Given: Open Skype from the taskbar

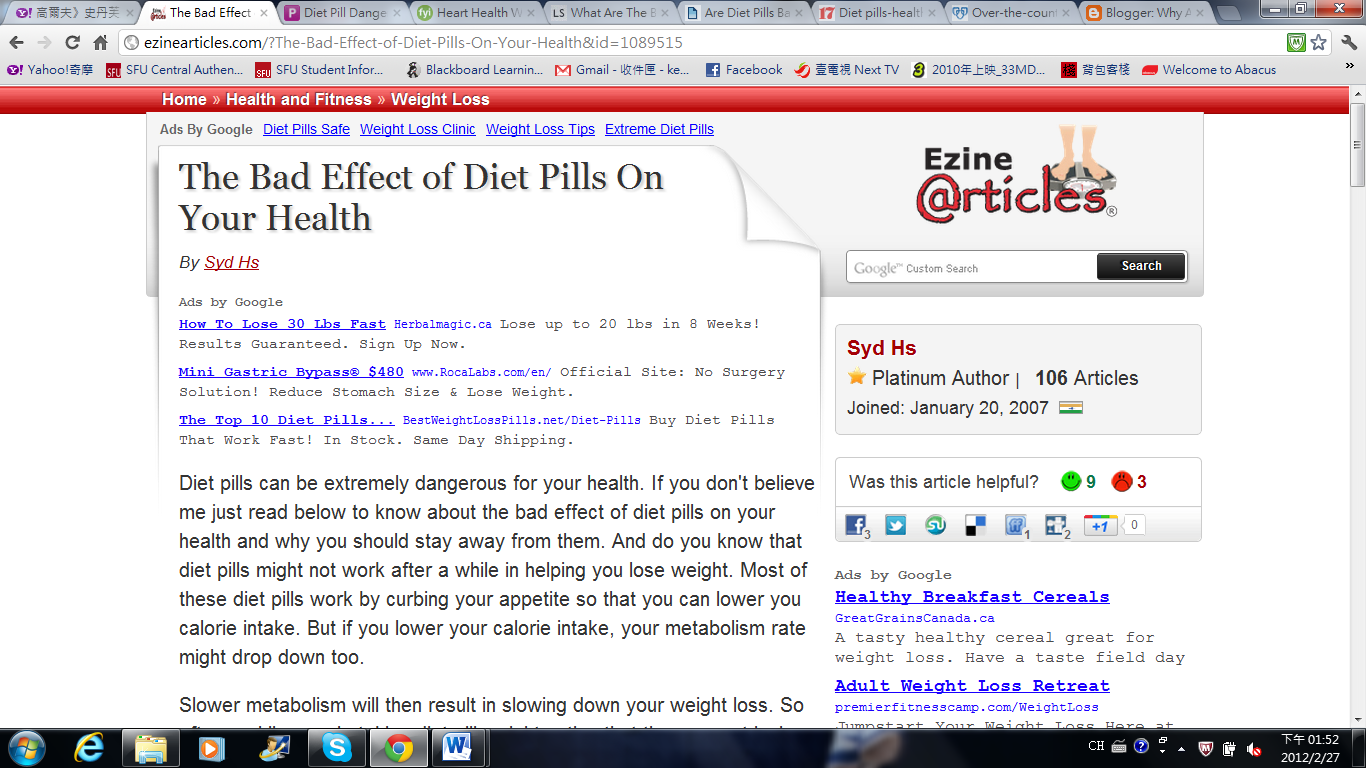Looking at the screenshot, I should (x=338, y=748).
